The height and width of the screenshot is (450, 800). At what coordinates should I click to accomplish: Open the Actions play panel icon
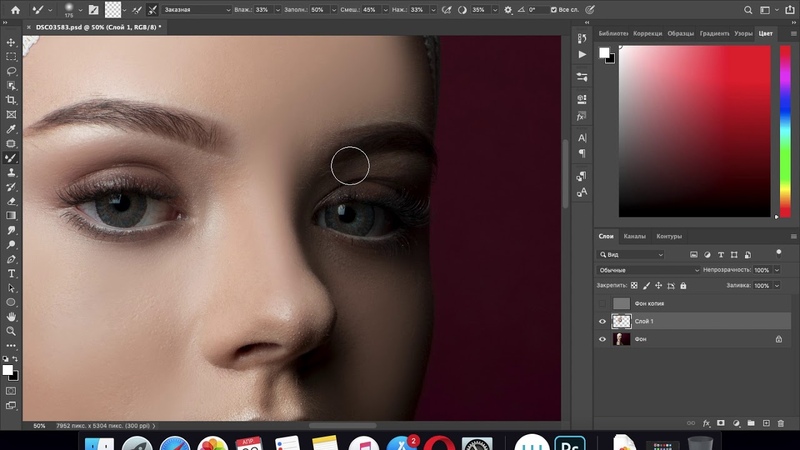tap(582, 55)
